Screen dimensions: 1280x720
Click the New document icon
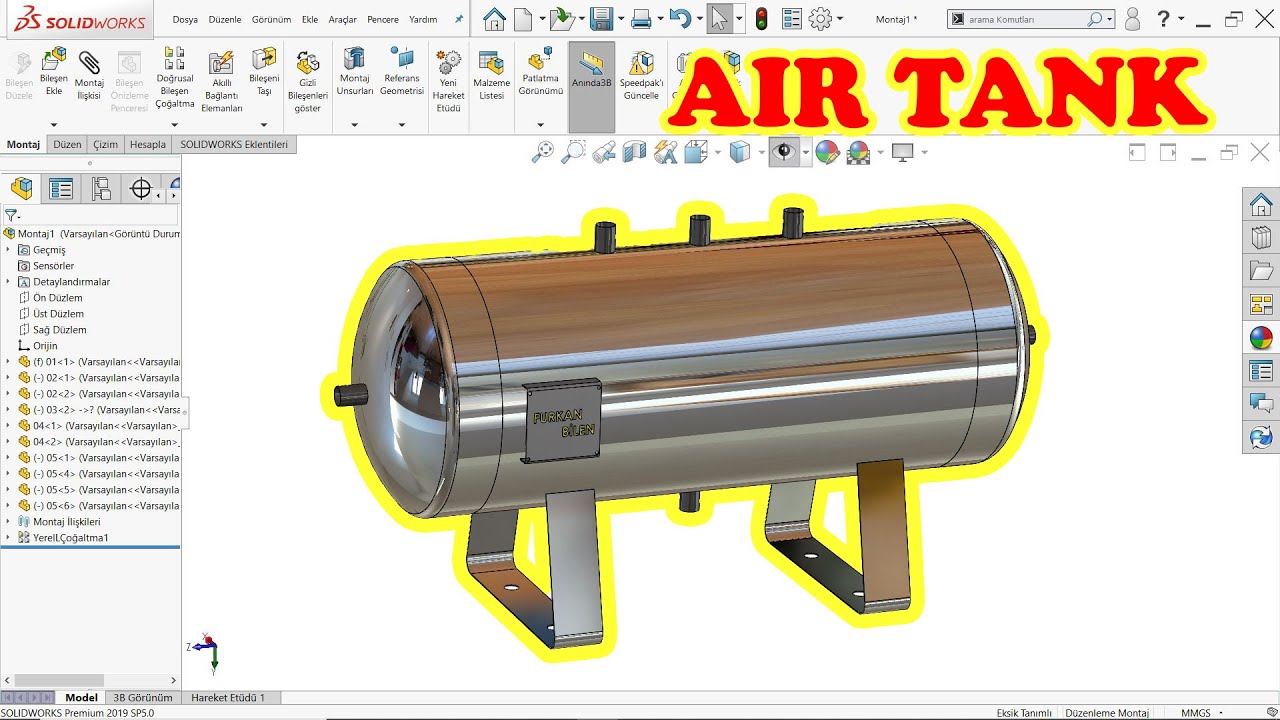(523, 19)
